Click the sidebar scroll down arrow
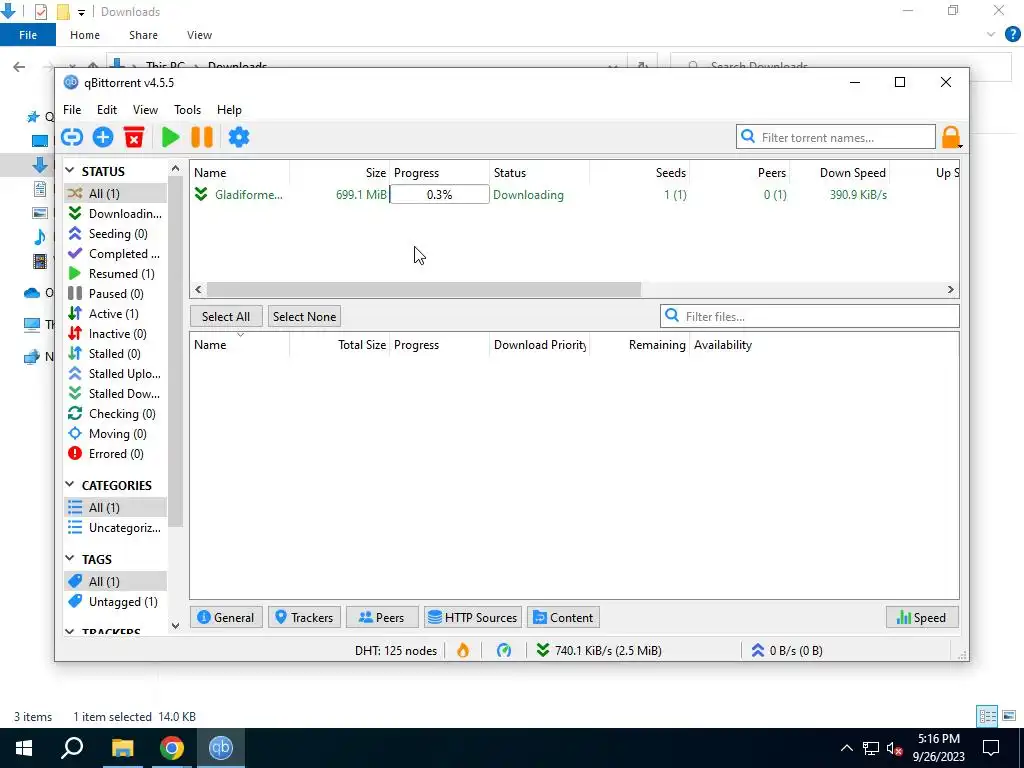The width and height of the screenshot is (1024, 768). [x=175, y=626]
